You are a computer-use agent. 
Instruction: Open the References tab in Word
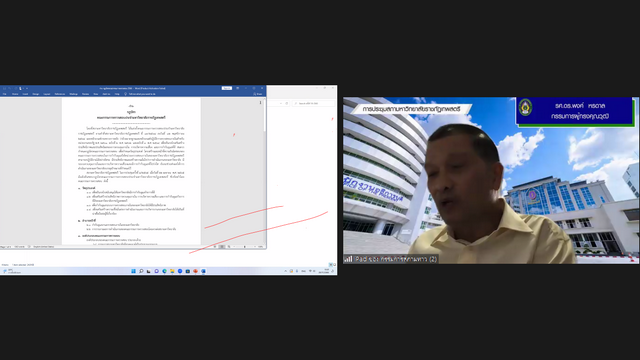click(60, 94)
